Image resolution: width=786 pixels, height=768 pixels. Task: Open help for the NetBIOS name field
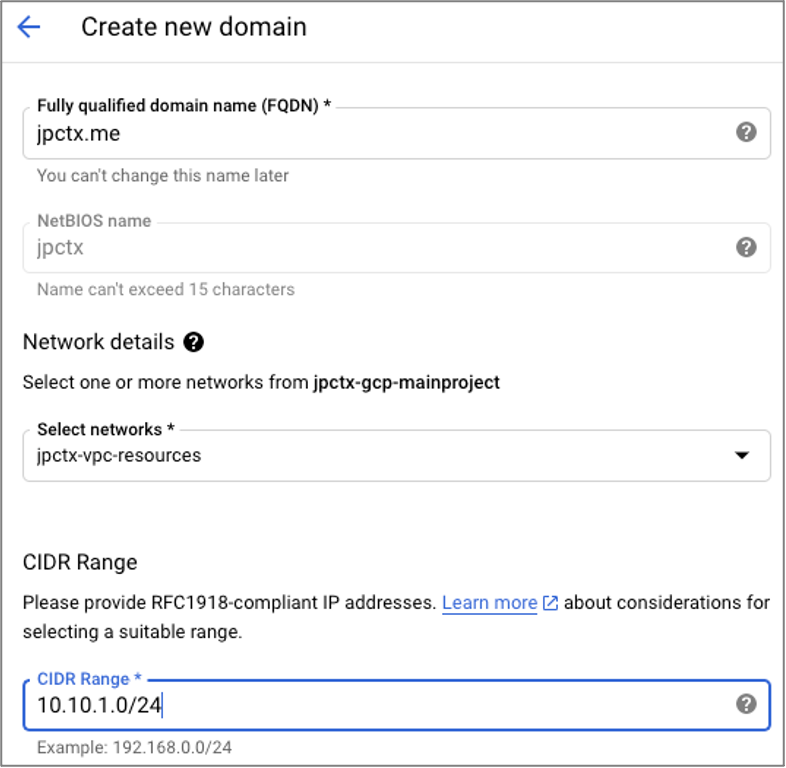click(746, 247)
